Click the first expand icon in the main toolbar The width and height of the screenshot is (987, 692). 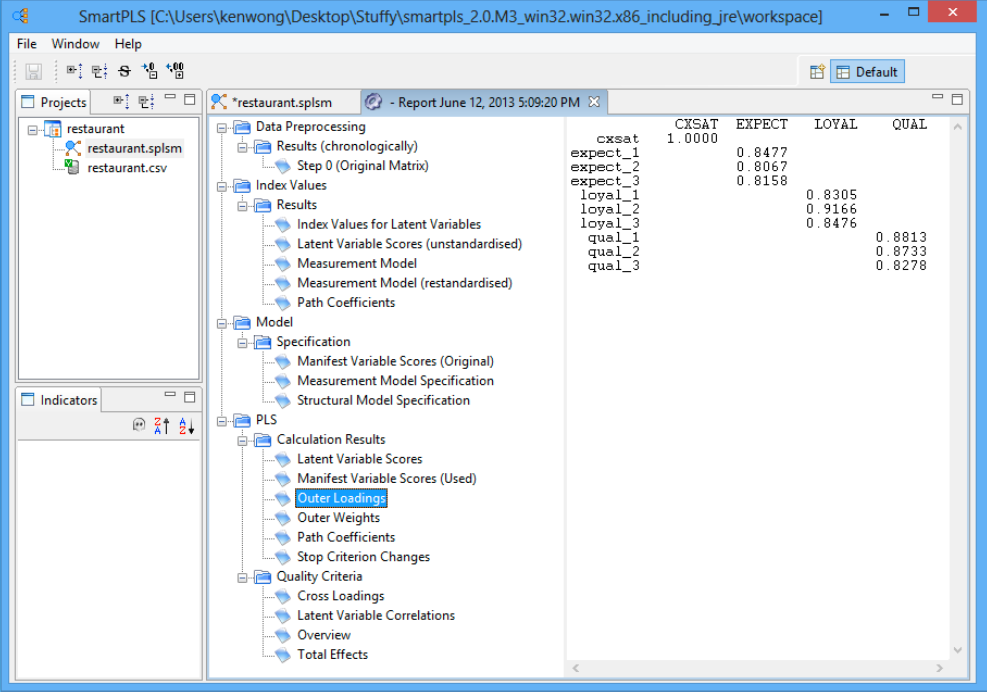coord(73,71)
